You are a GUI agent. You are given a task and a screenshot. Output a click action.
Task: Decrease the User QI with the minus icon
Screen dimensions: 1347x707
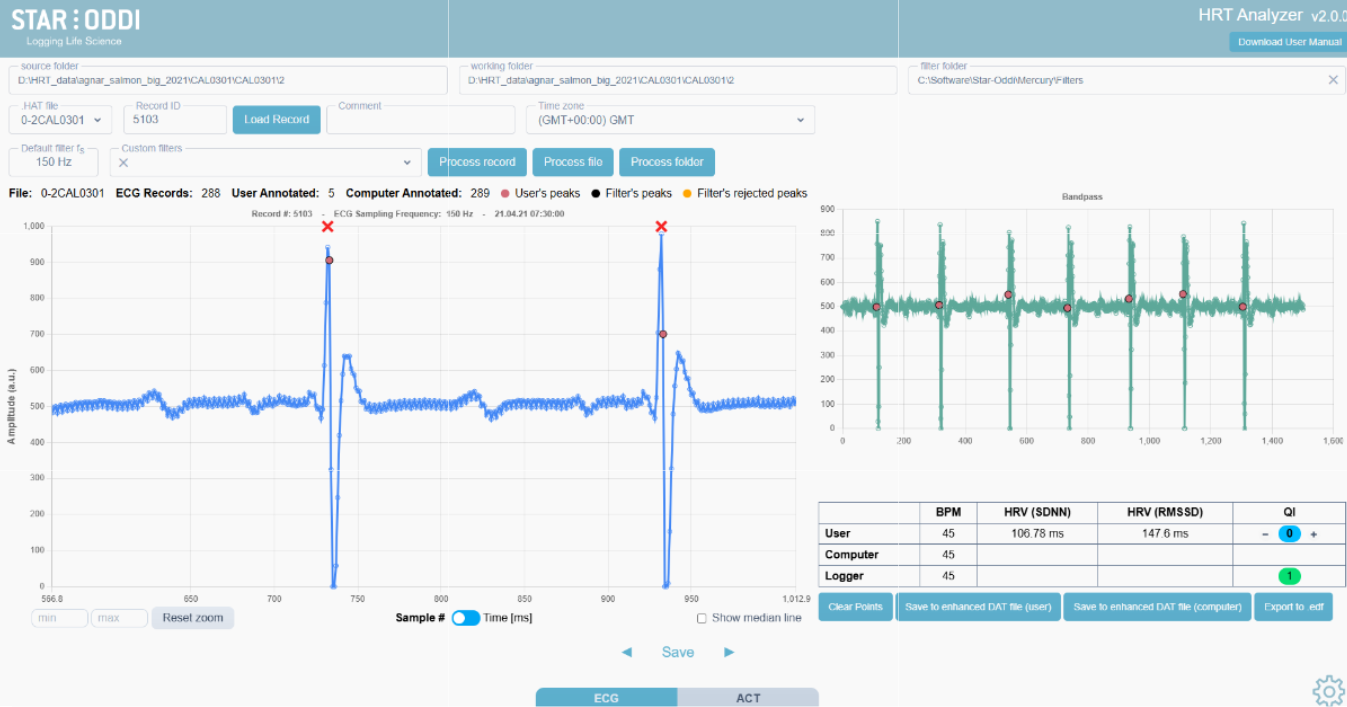click(1265, 533)
